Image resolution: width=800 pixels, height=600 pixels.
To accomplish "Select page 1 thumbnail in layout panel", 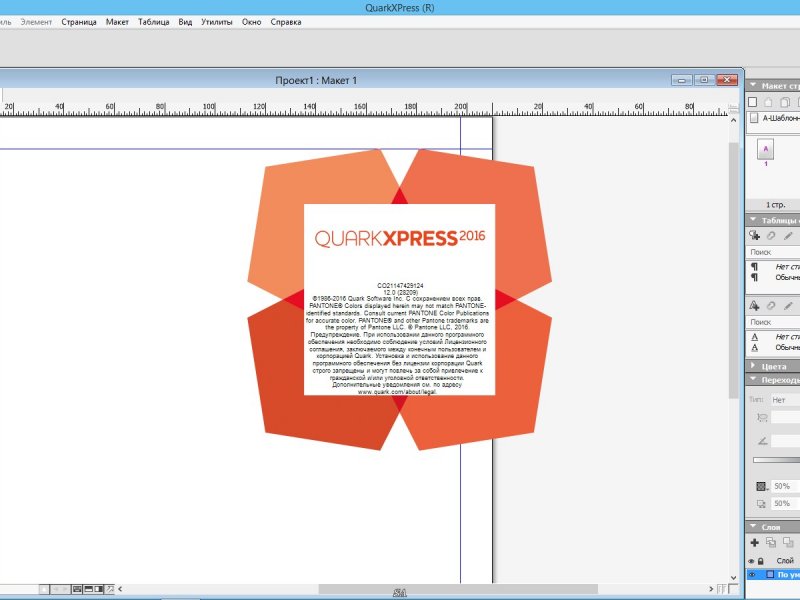I will [x=765, y=149].
